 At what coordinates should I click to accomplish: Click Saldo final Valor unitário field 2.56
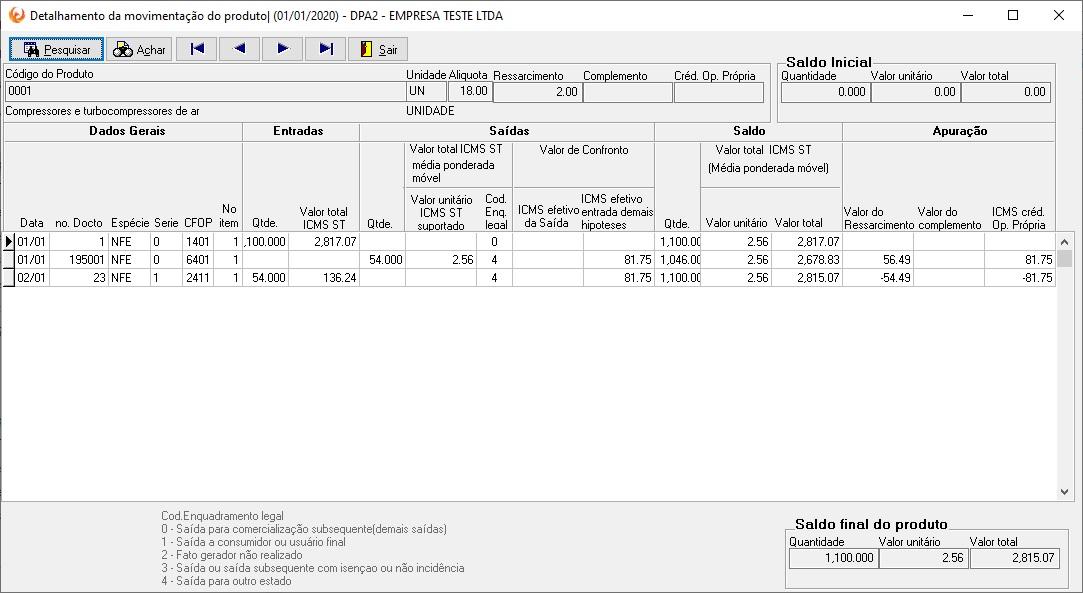point(924,558)
